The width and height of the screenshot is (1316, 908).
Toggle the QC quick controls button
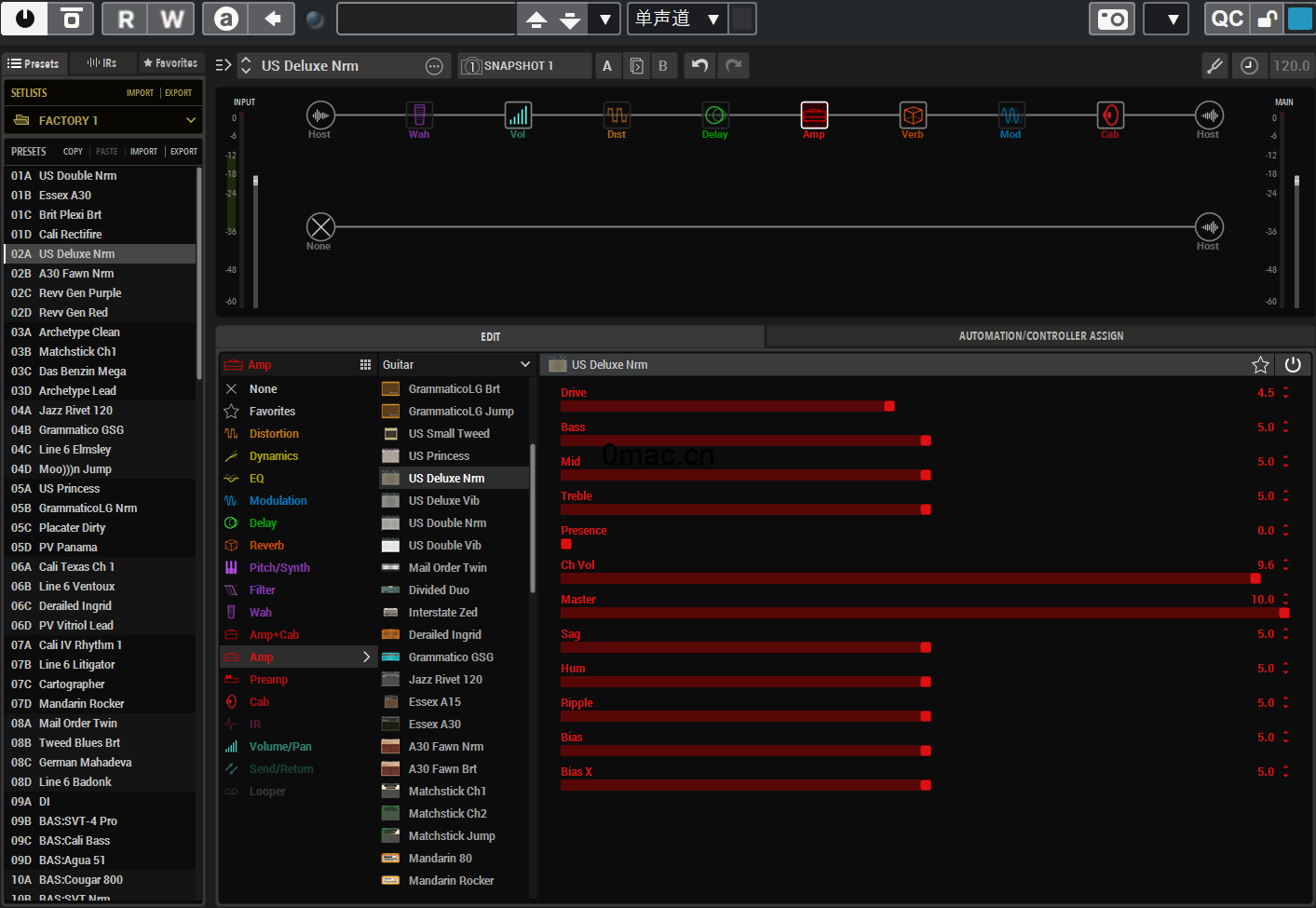[x=1228, y=19]
